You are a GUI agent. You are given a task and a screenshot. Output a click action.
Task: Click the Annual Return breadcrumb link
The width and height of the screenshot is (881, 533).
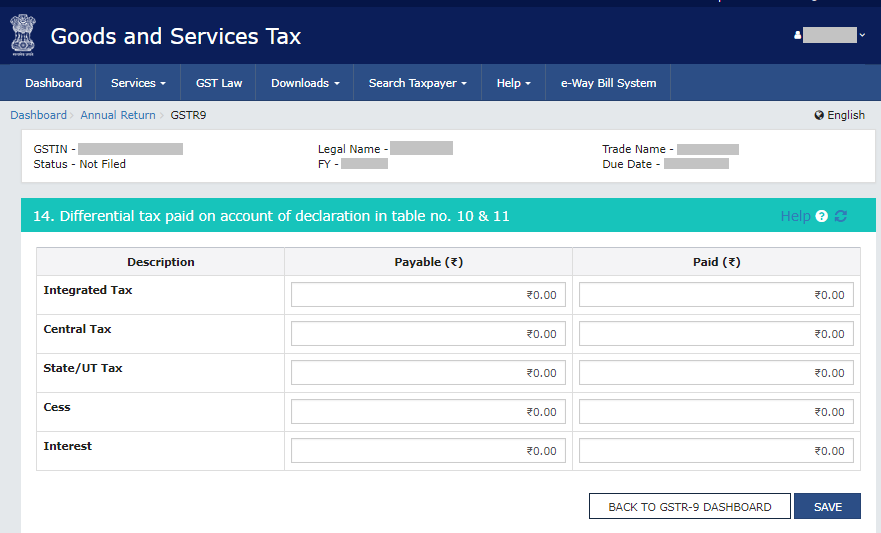(118, 115)
